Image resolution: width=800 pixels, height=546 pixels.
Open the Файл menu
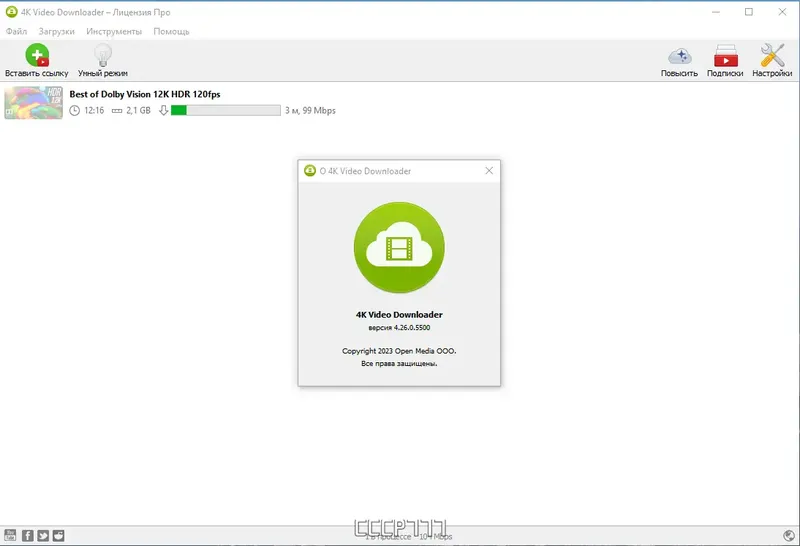[16, 32]
